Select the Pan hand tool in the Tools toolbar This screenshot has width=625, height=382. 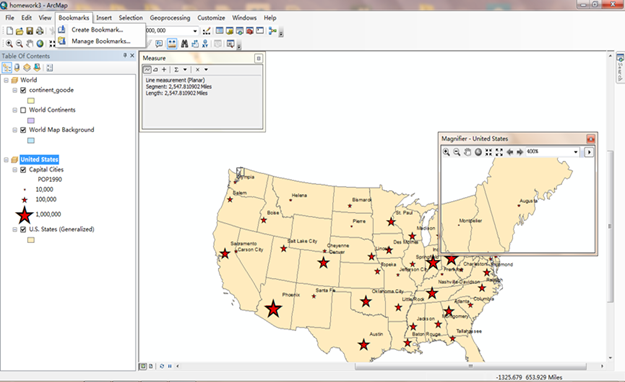(x=29, y=44)
